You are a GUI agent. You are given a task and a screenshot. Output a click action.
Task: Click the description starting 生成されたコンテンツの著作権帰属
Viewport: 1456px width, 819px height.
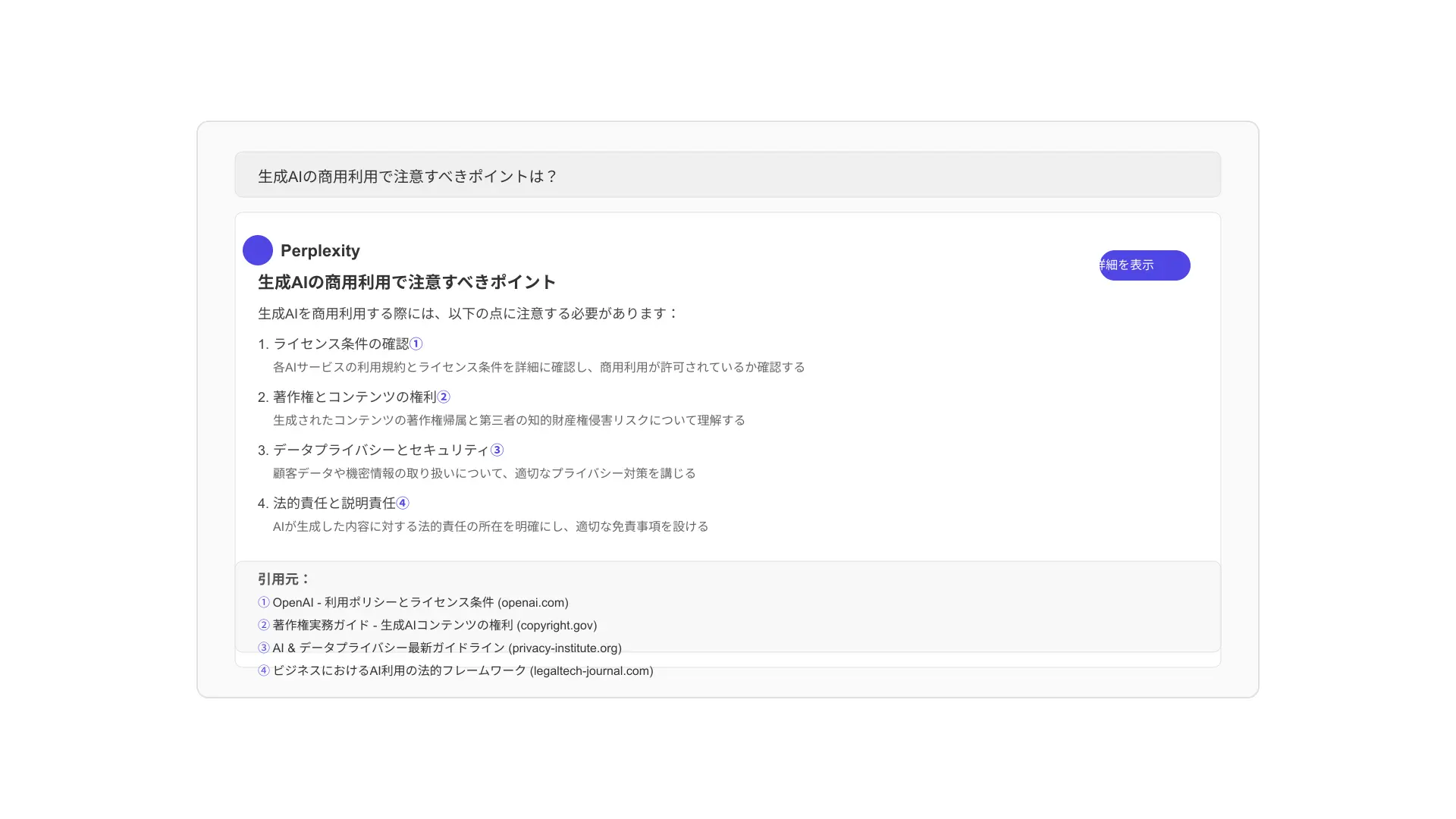[x=510, y=420]
